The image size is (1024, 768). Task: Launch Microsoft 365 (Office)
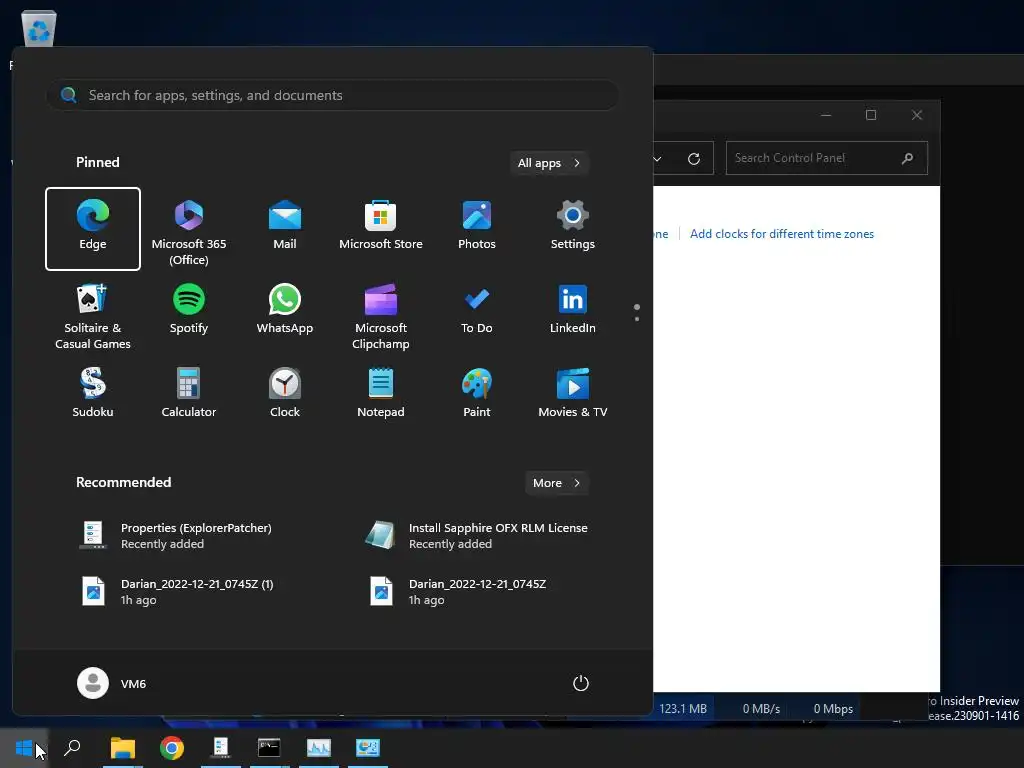click(189, 229)
